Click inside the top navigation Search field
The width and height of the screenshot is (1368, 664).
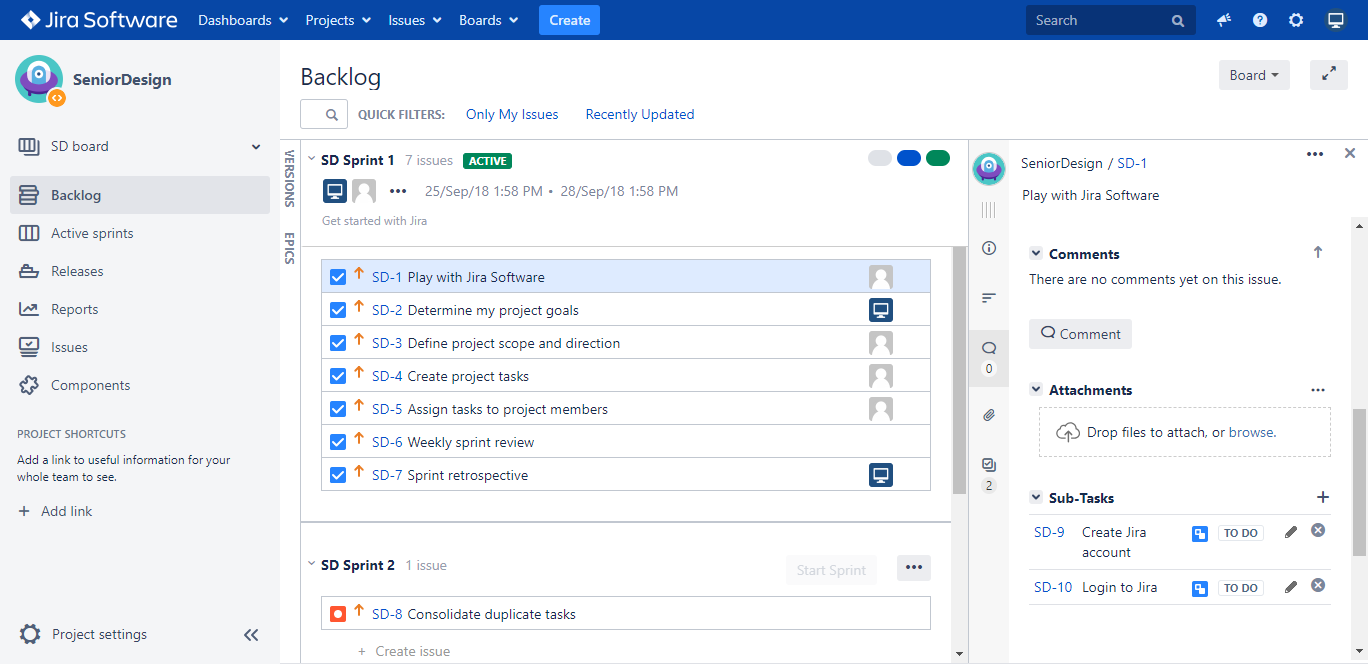coord(1100,19)
